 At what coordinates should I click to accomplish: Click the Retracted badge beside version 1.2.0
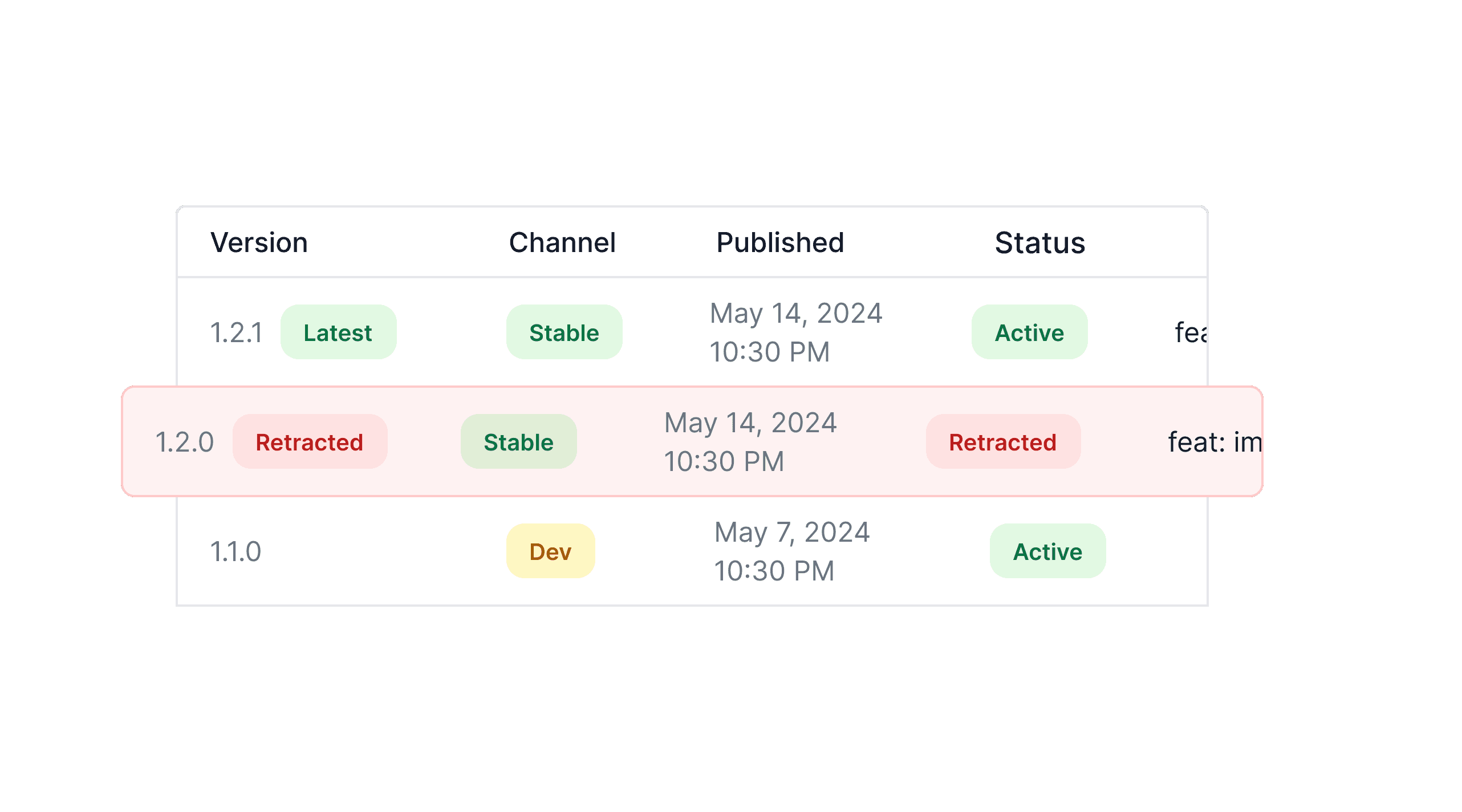310,442
